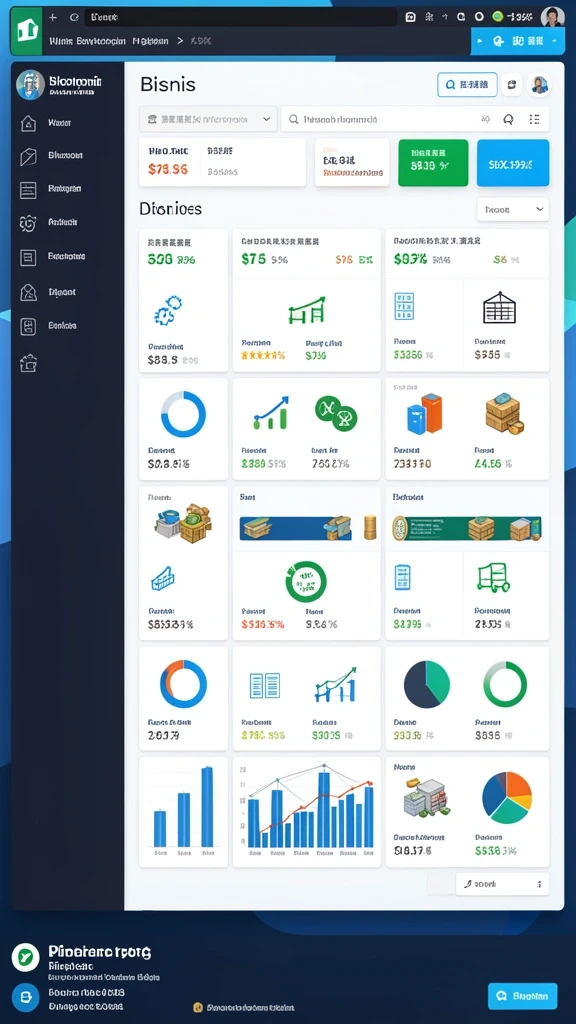Open new tab with the plus icon
Screen dimensions: 576x1024
coord(53,18)
